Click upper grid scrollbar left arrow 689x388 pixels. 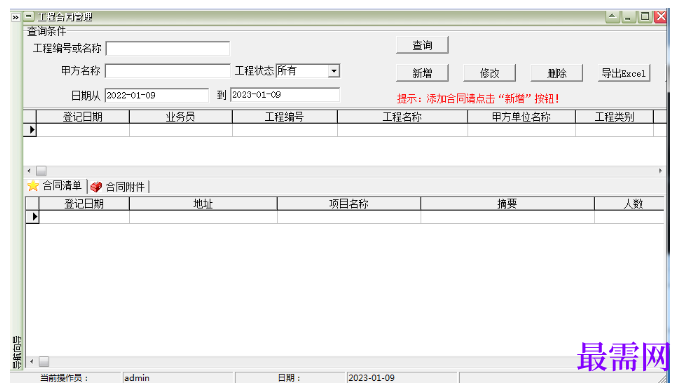click(29, 170)
